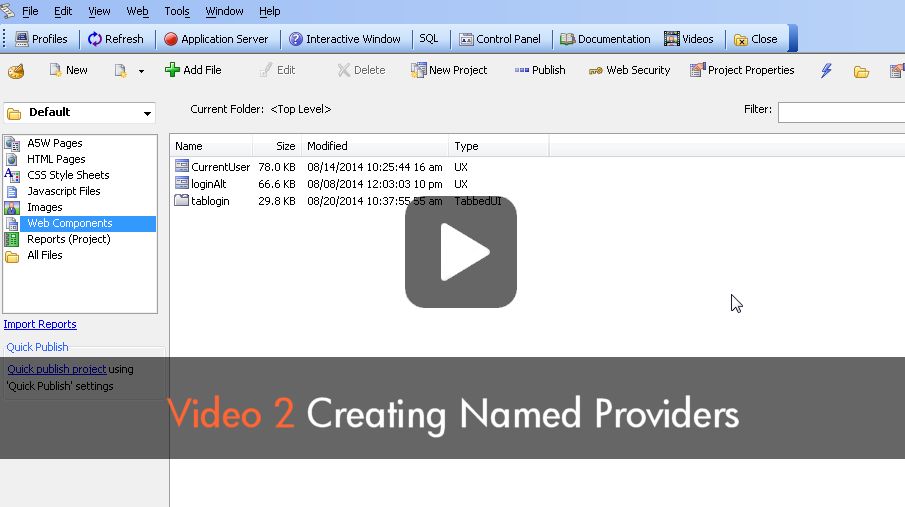Click the Close toolbar button
The width and height of the screenshot is (905, 507).
coord(756,39)
